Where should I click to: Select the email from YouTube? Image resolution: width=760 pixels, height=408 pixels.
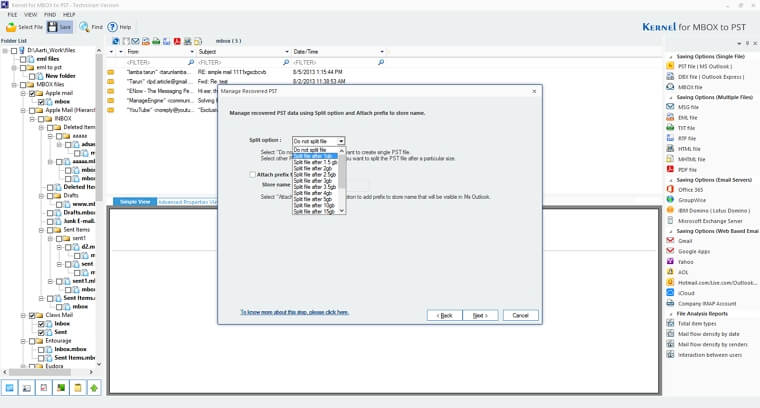click(160, 110)
